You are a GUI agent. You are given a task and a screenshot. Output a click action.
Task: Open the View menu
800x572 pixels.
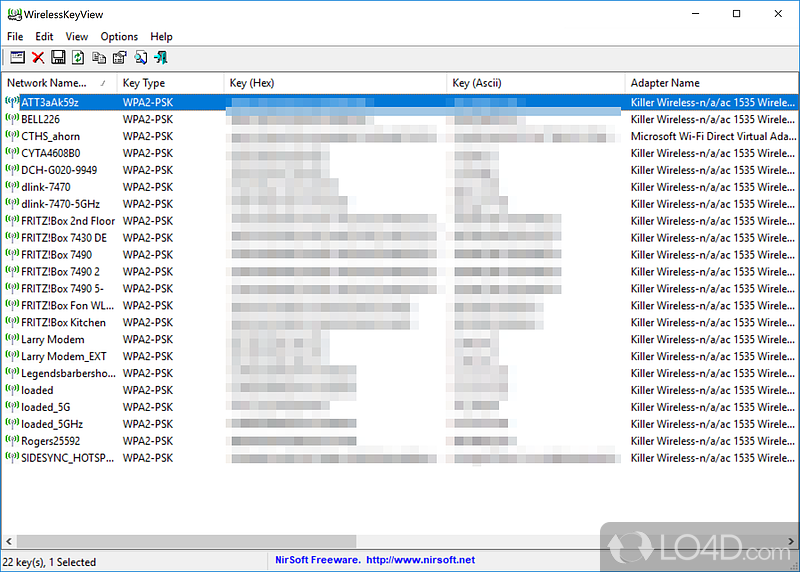point(77,37)
